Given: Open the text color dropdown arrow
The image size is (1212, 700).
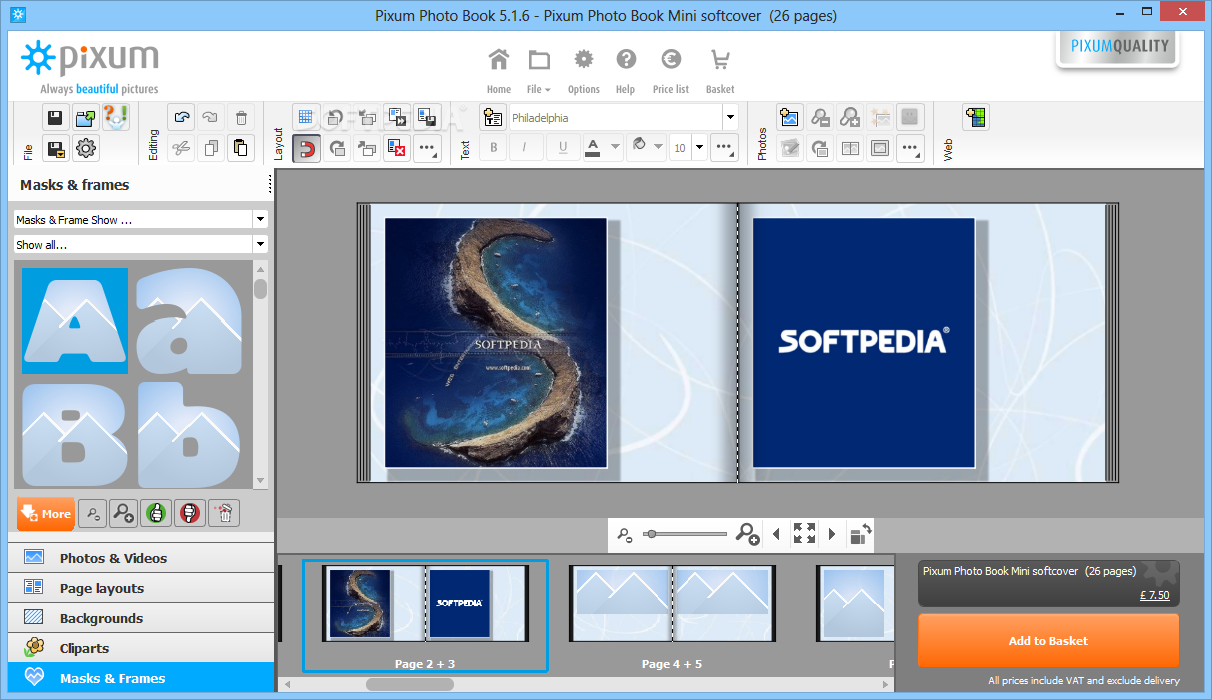Looking at the screenshot, I should 614,148.
